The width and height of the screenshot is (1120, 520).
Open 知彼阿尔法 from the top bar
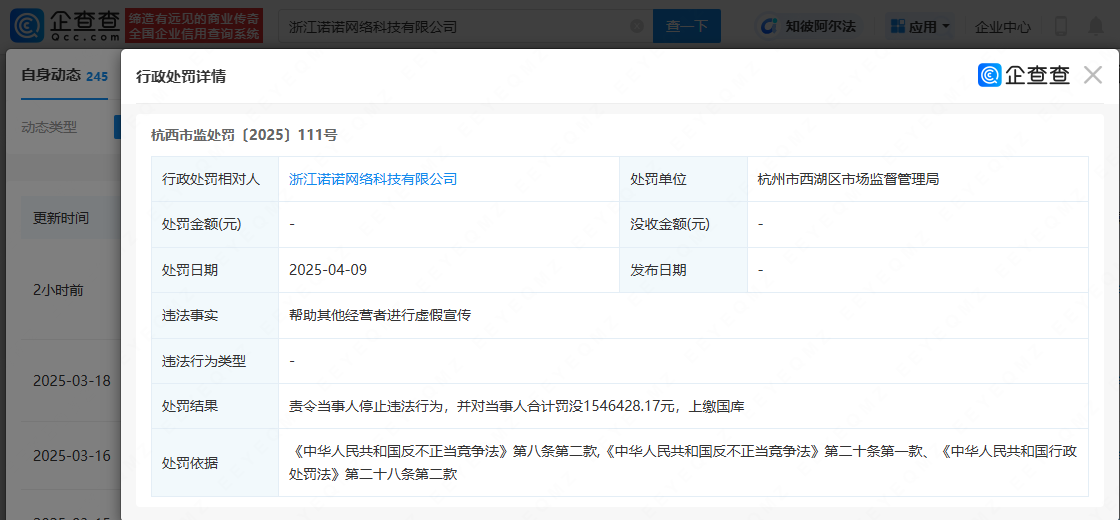coord(808,27)
